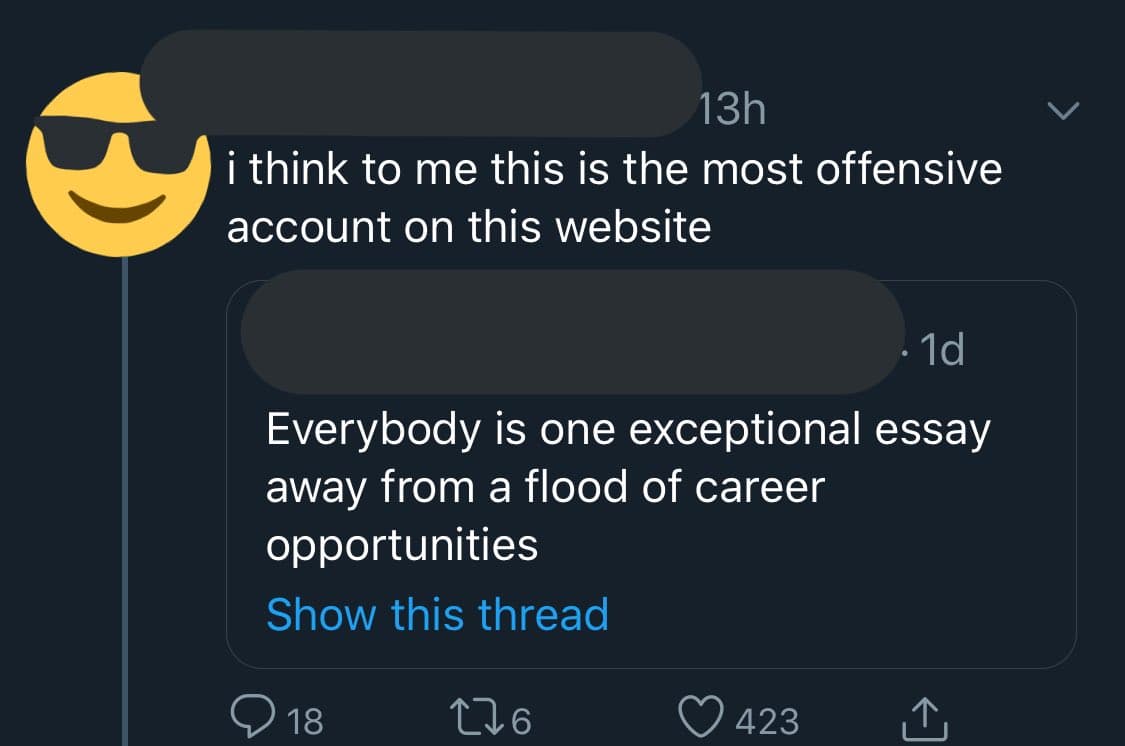
Task: Open the "Show this thread" link
Action: click(x=437, y=613)
